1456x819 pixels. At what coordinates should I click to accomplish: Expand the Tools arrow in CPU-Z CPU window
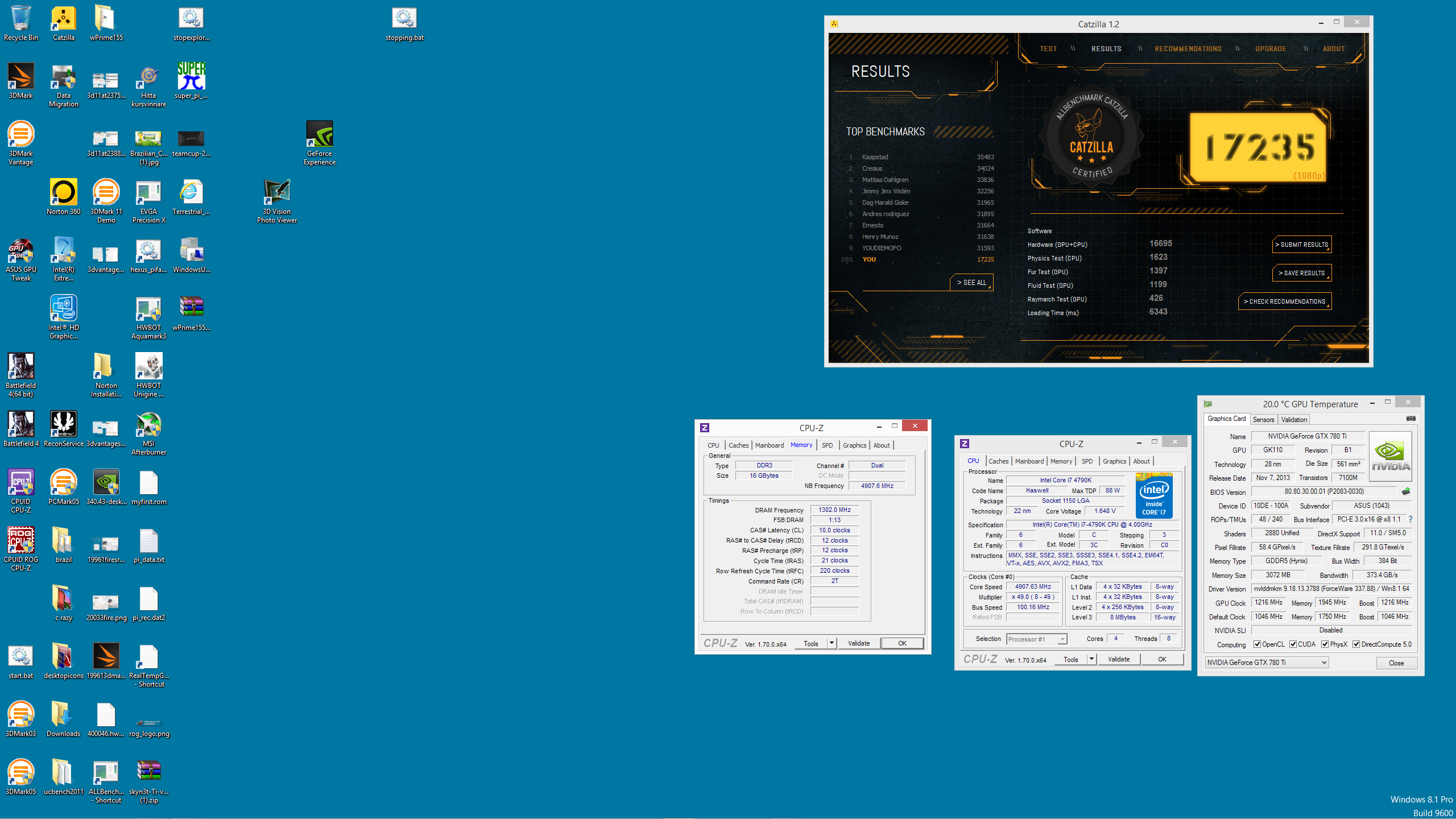(1091, 659)
